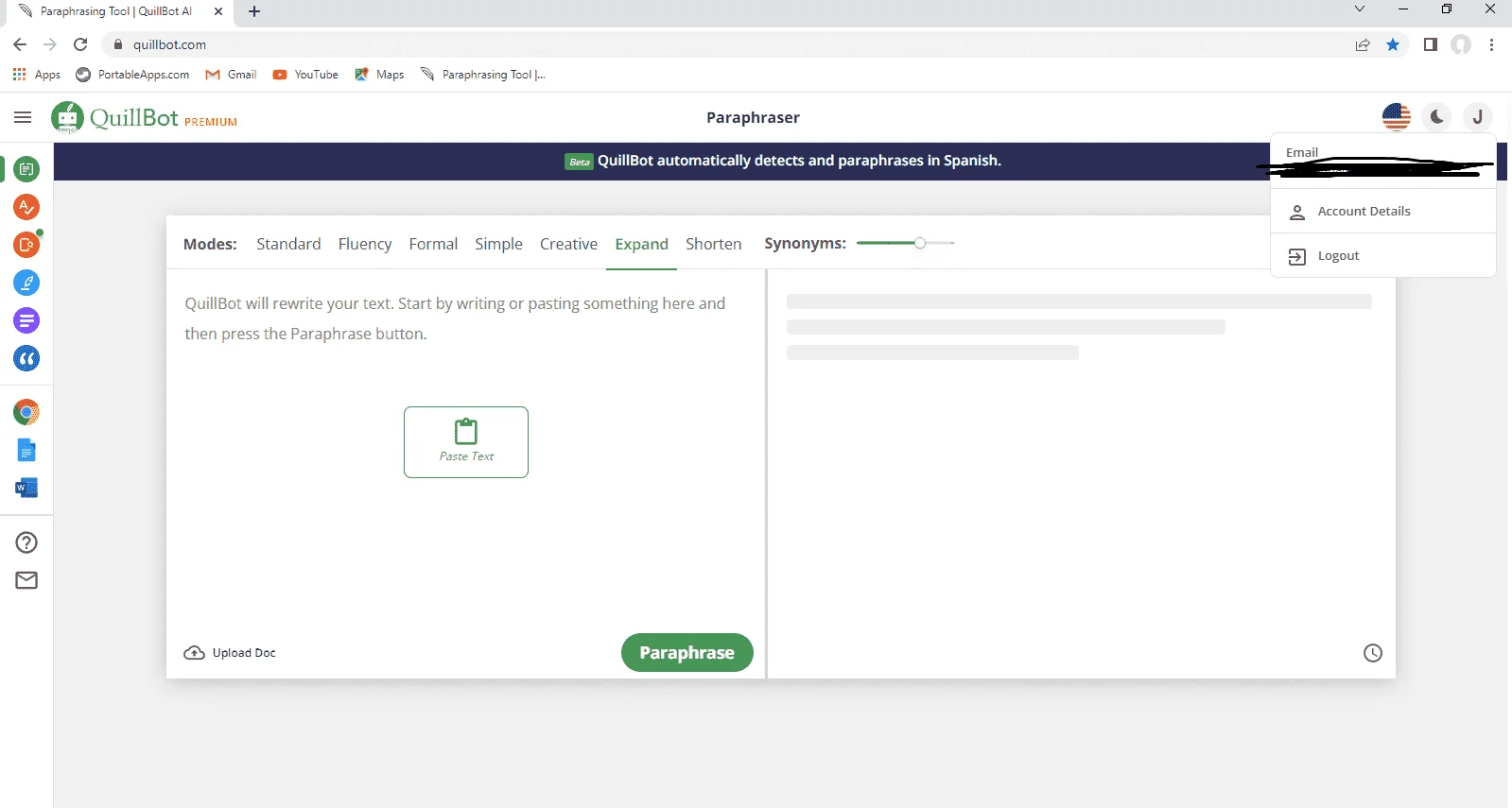This screenshot has width=1512, height=808.
Task: Open the PortableApps.com bookmark
Action: coord(132,75)
